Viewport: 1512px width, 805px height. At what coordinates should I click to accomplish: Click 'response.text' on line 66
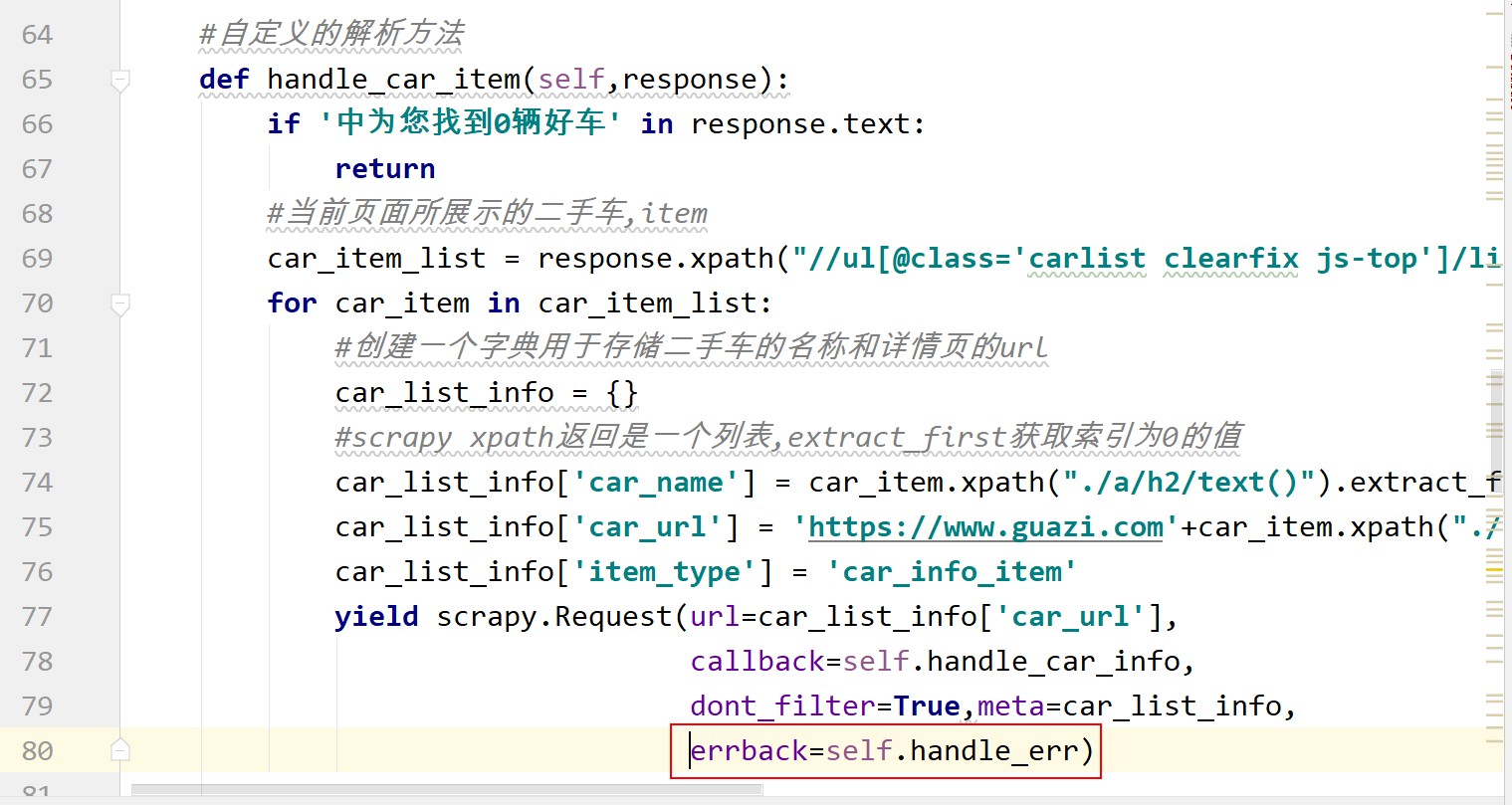pos(800,124)
